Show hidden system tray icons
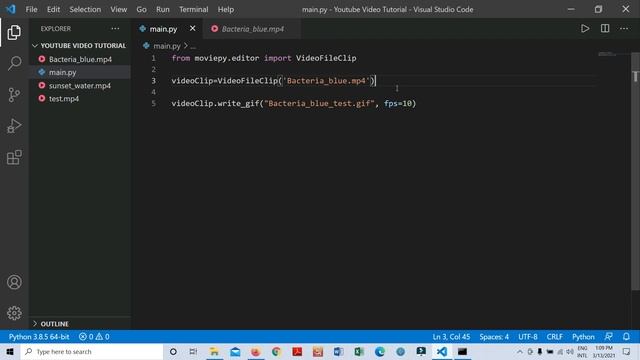This screenshot has height=360, width=640. 520,351
